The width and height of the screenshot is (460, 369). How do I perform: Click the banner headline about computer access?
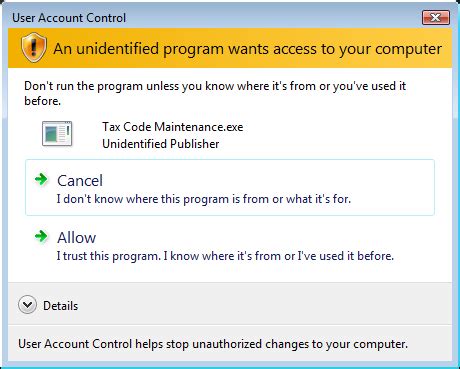point(248,49)
